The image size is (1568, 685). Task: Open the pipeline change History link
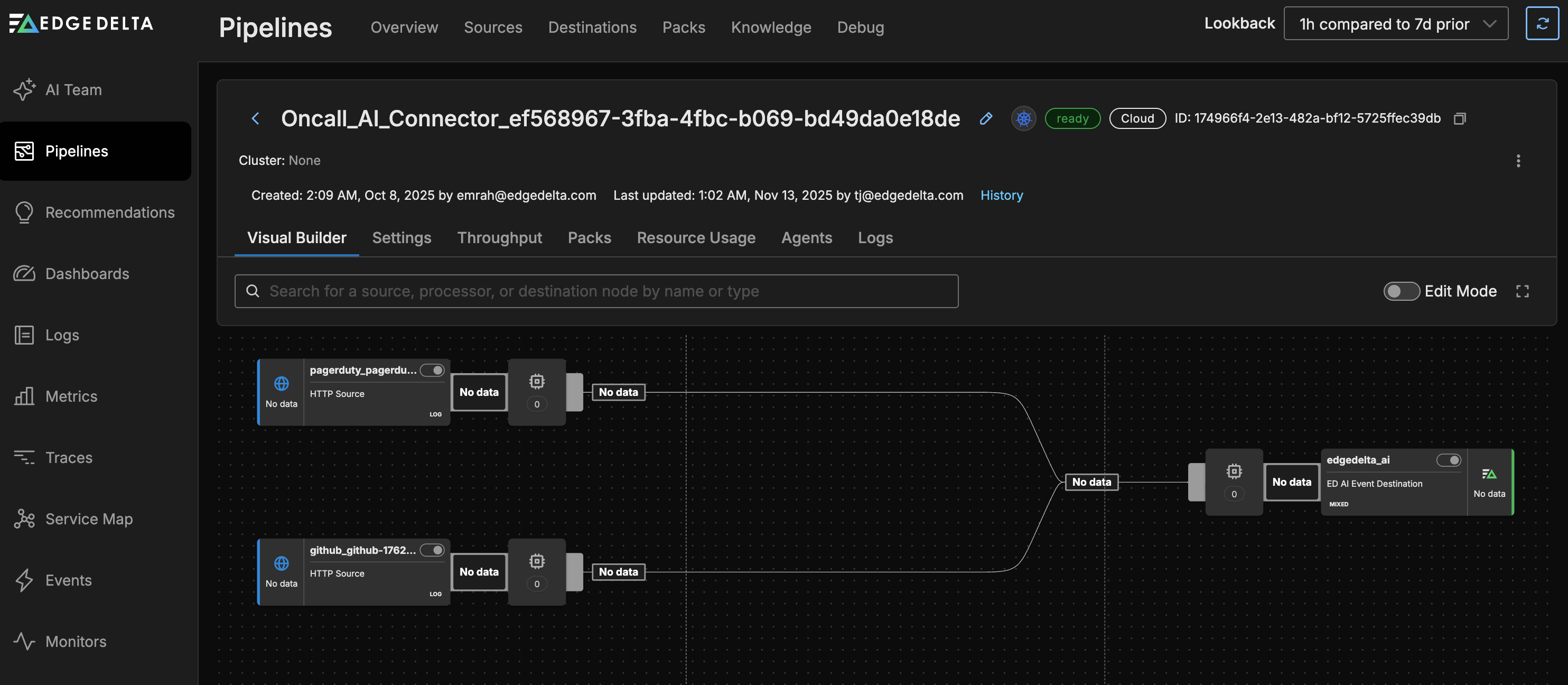[1001, 195]
